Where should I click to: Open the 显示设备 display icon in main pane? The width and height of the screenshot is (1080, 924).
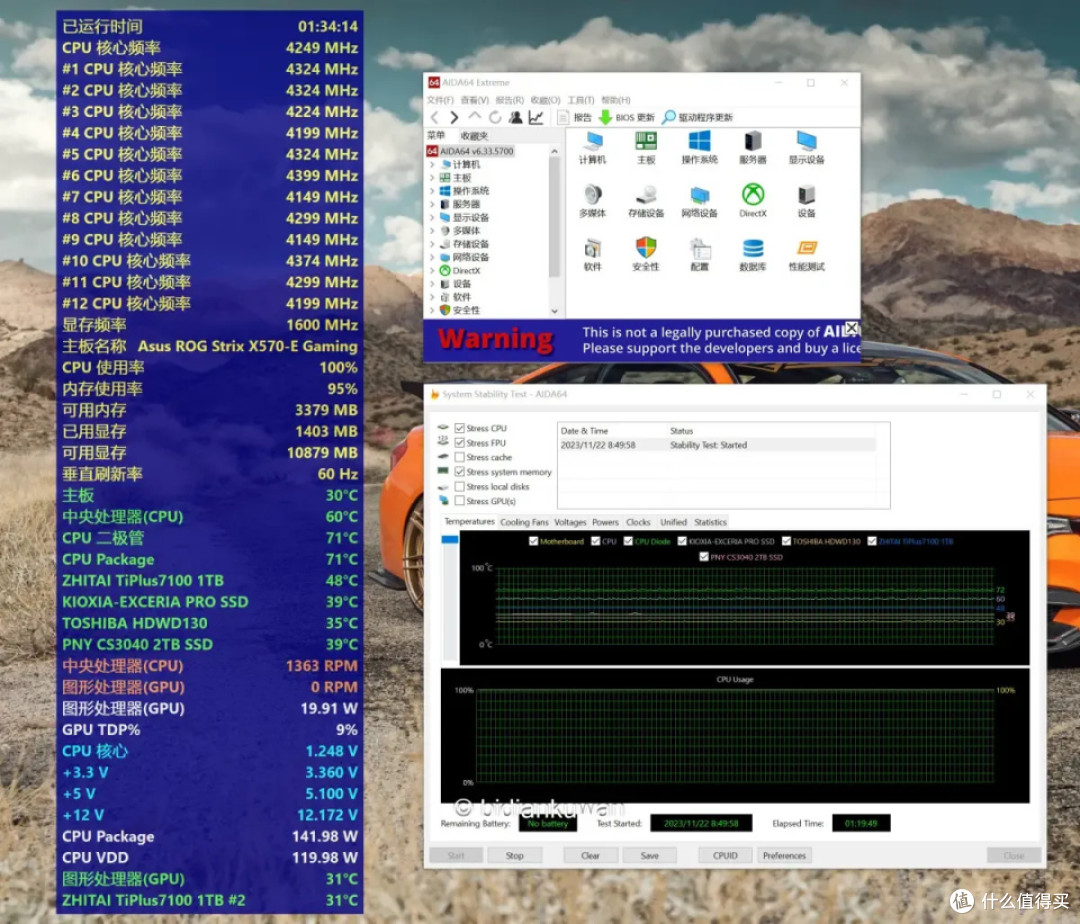[807, 148]
